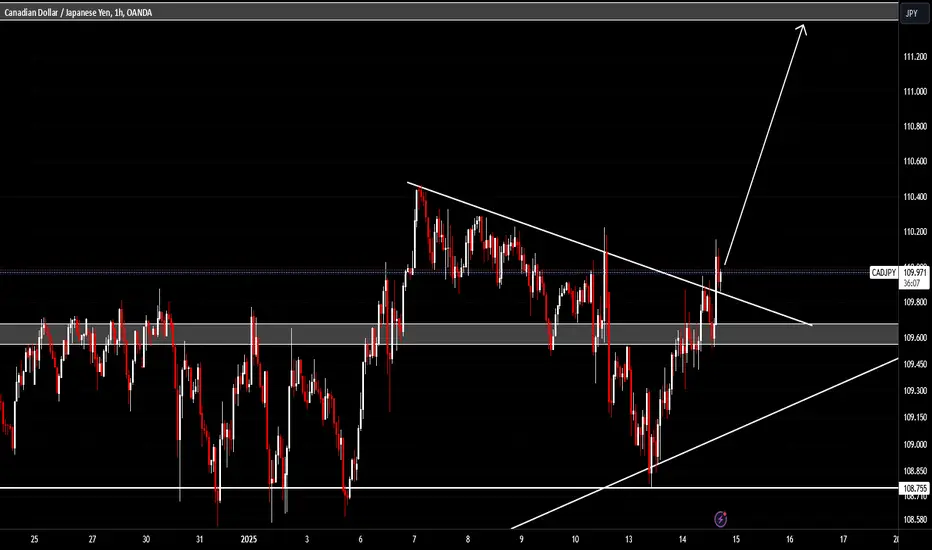Click the 110.200 price scale label
This screenshot has width=932, height=550.
tap(915, 232)
